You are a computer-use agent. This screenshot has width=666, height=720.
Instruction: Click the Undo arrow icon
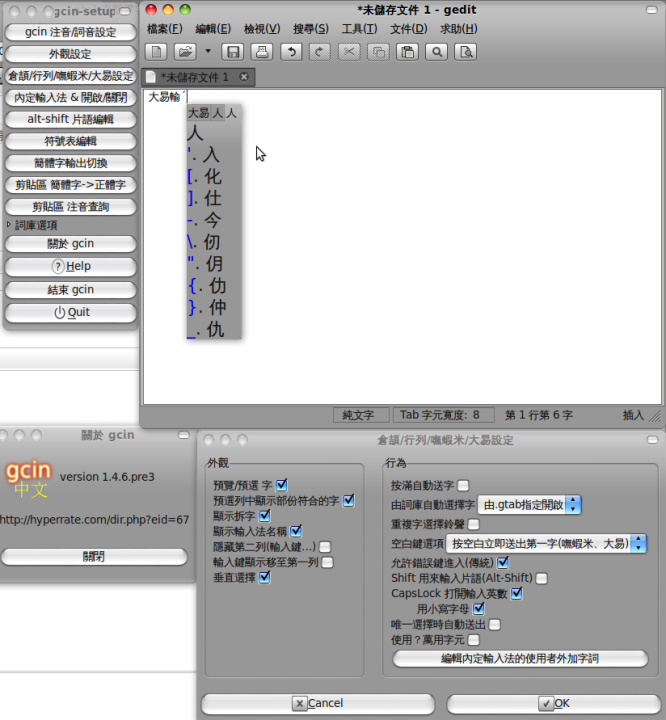[x=295, y=51]
